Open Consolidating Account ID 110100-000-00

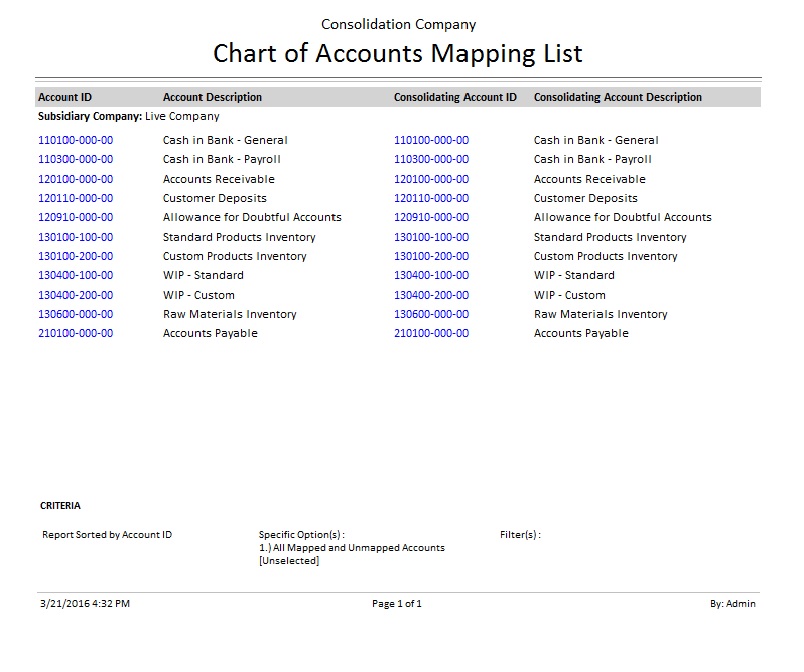click(431, 140)
